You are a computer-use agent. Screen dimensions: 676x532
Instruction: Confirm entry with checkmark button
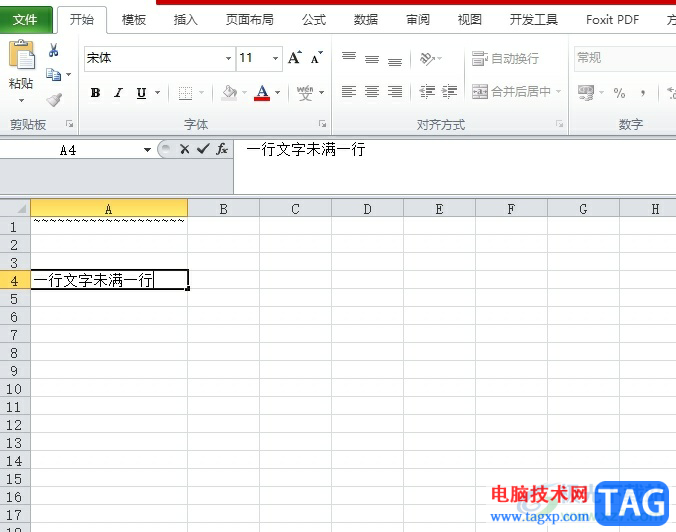click(203, 149)
